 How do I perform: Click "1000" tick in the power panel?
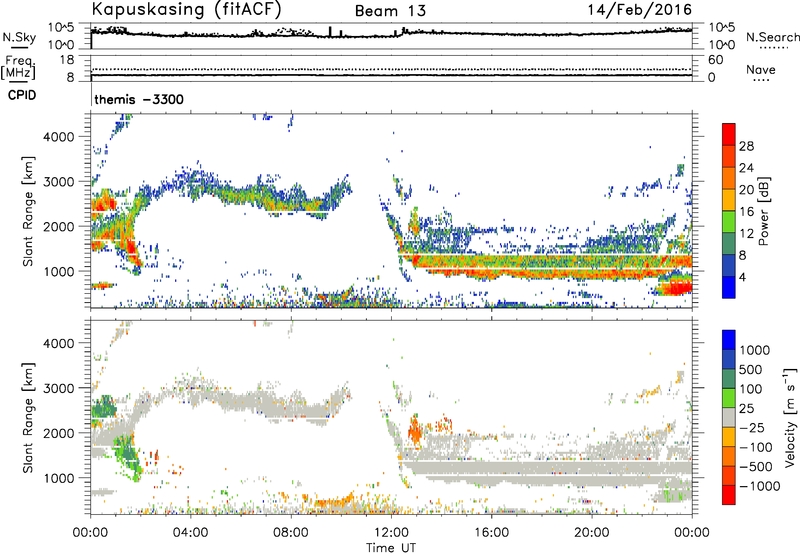click(59, 271)
